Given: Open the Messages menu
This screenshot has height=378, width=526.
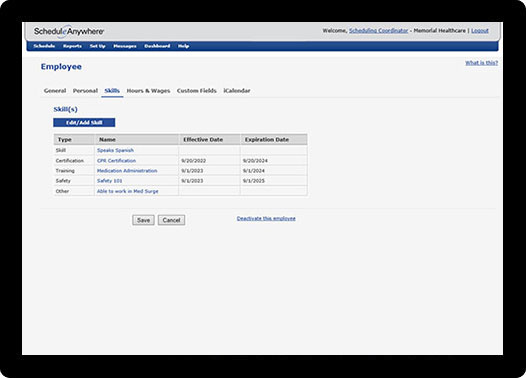Looking at the screenshot, I should (x=125, y=46).
